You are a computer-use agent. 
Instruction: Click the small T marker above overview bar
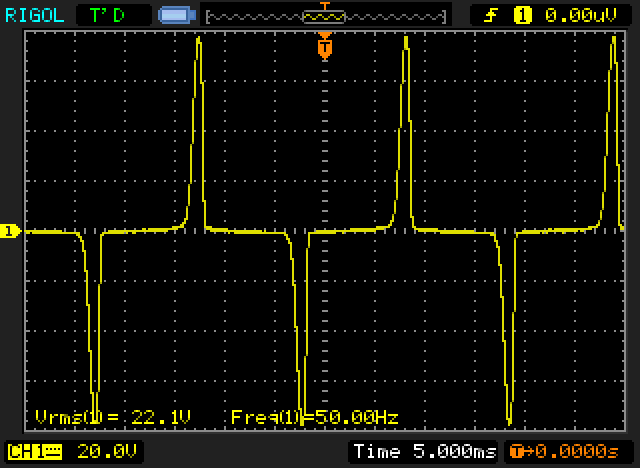point(325,6)
